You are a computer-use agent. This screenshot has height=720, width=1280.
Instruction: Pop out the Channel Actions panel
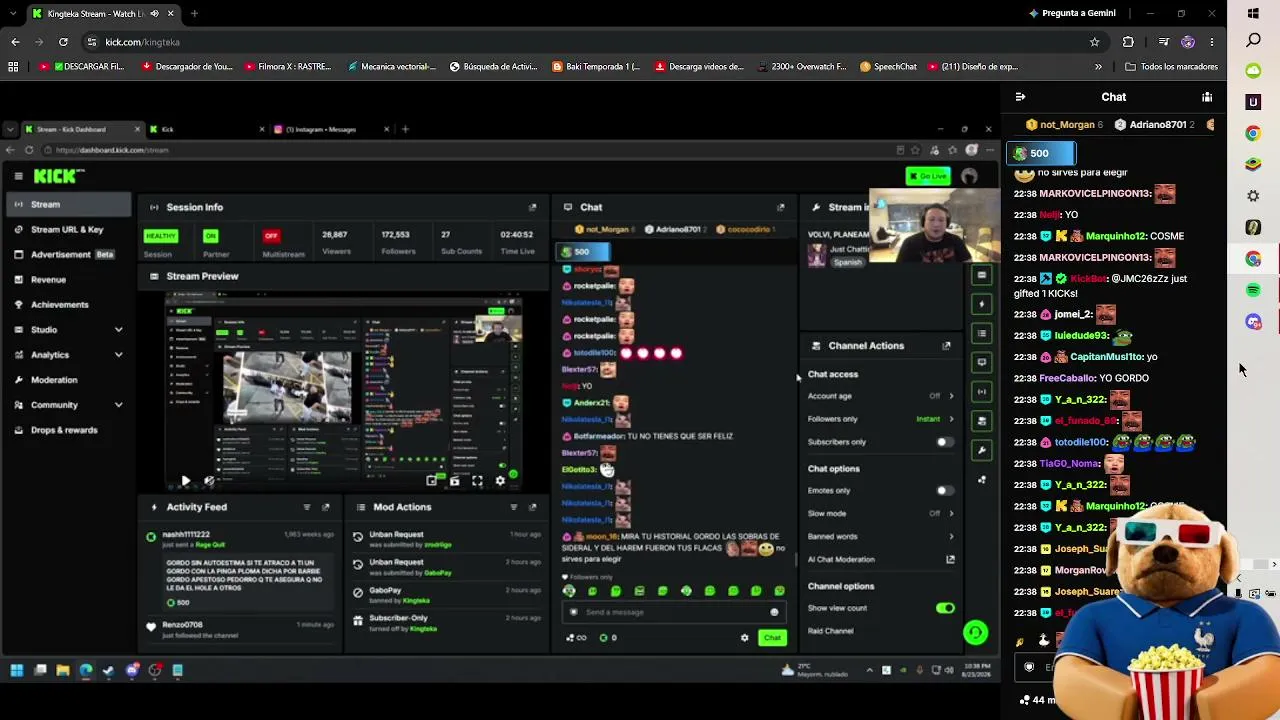[x=946, y=346]
